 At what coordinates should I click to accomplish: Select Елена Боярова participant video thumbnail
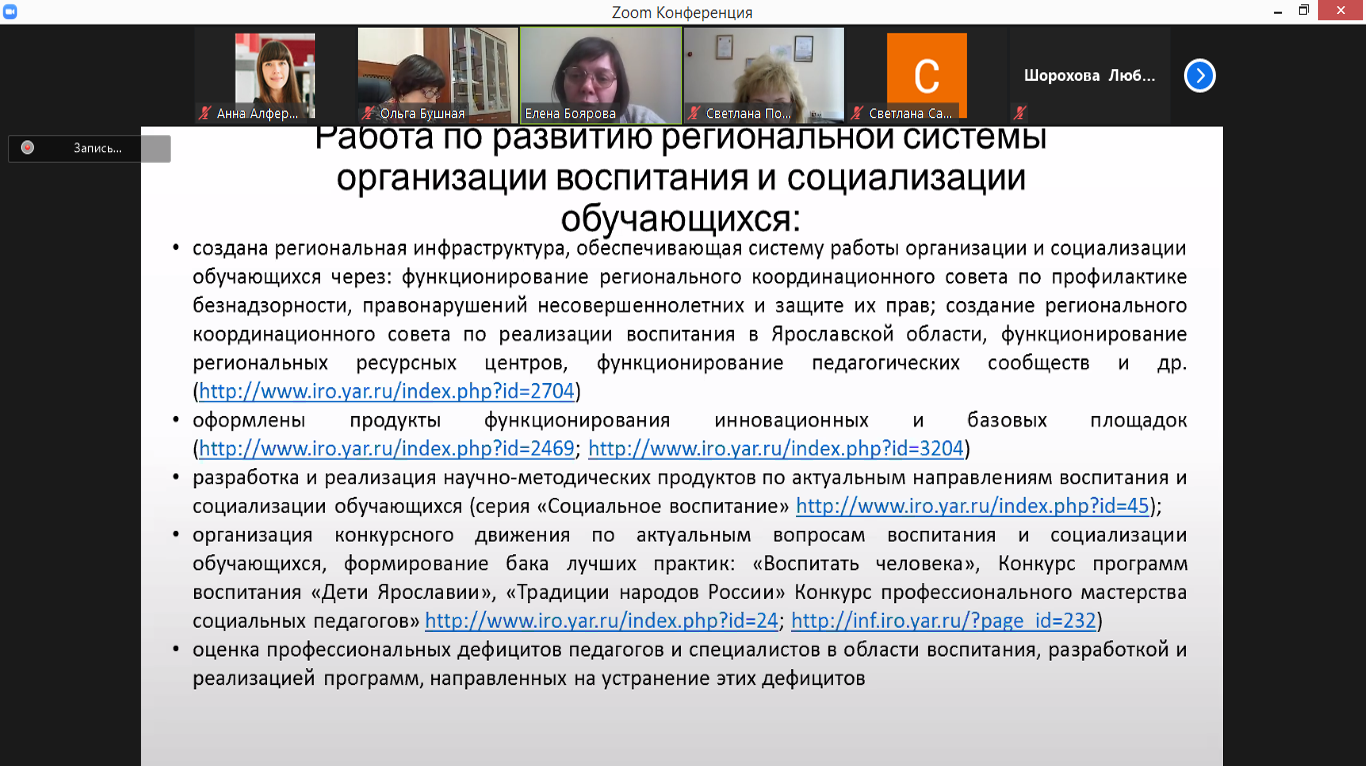[601, 75]
